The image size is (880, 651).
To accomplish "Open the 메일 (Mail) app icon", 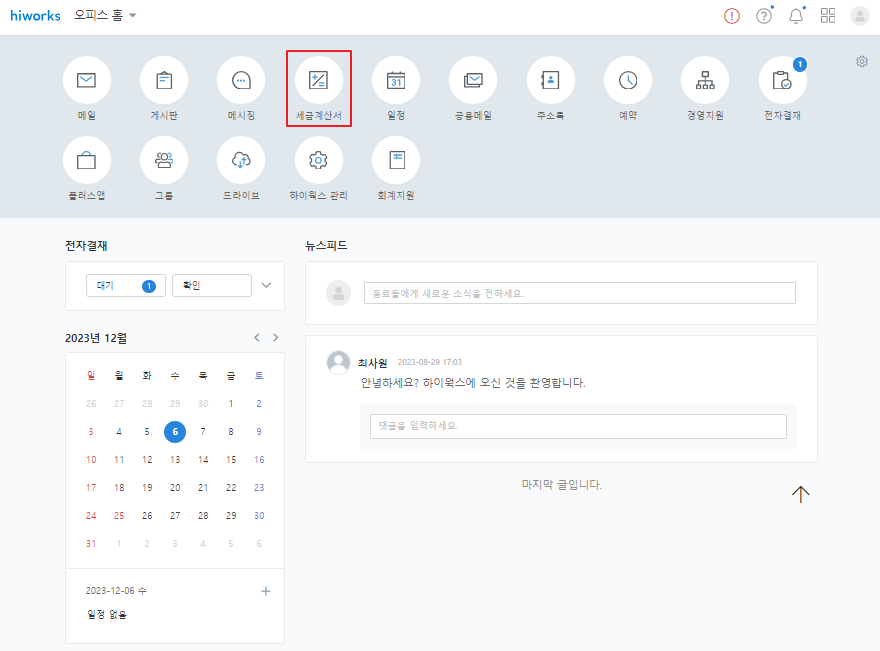I will [87, 81].
